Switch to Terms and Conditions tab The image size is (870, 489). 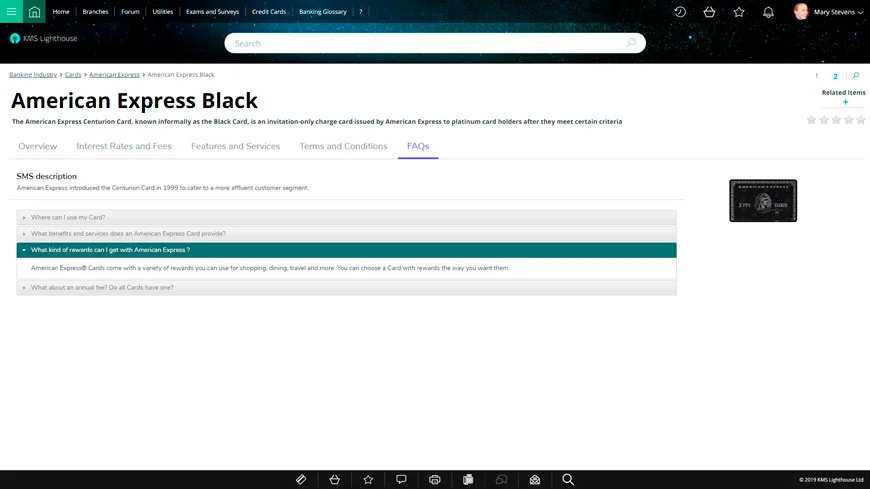point(343,147)
